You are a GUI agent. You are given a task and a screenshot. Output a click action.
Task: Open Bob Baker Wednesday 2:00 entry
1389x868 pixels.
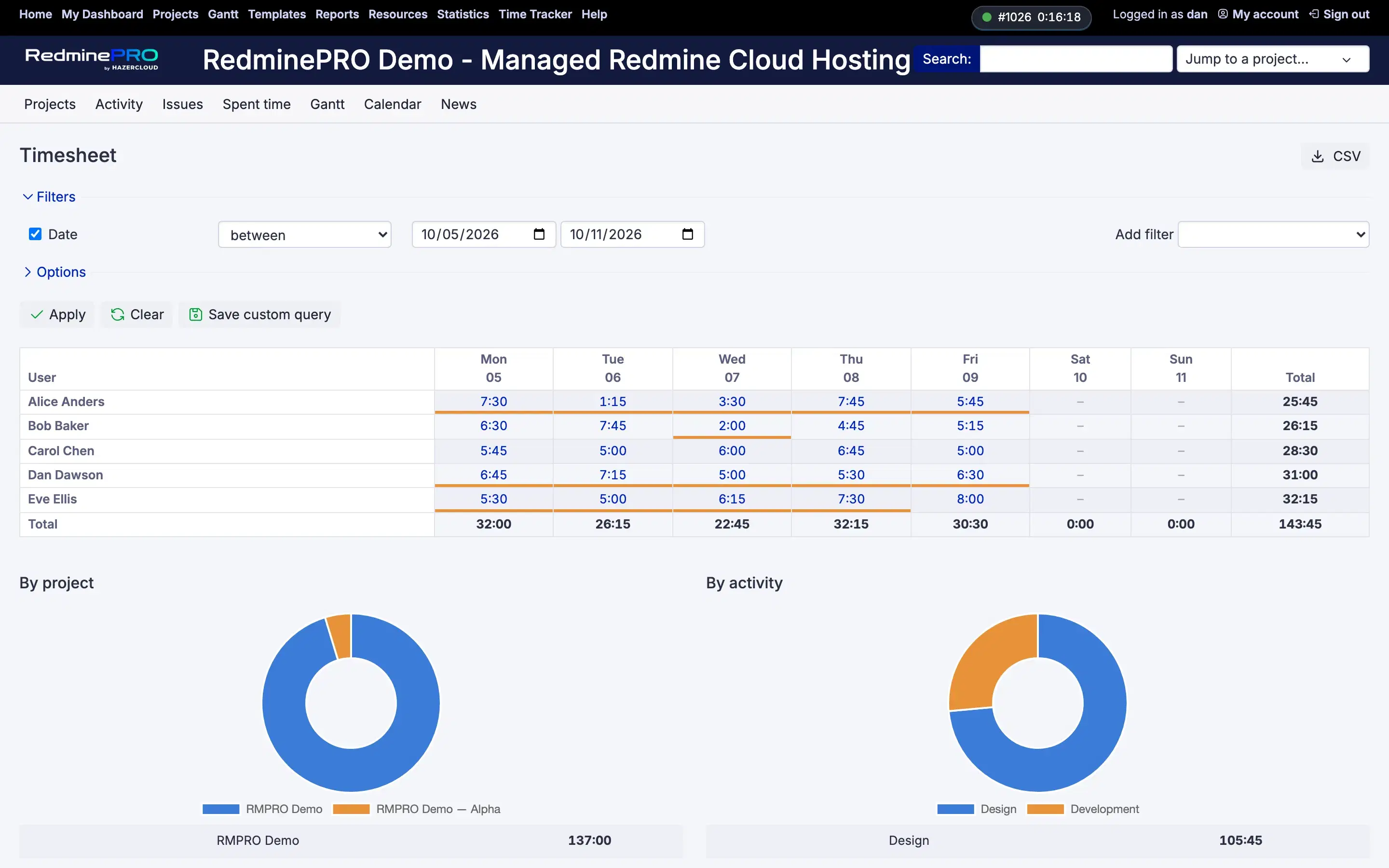tap(732, 425)
